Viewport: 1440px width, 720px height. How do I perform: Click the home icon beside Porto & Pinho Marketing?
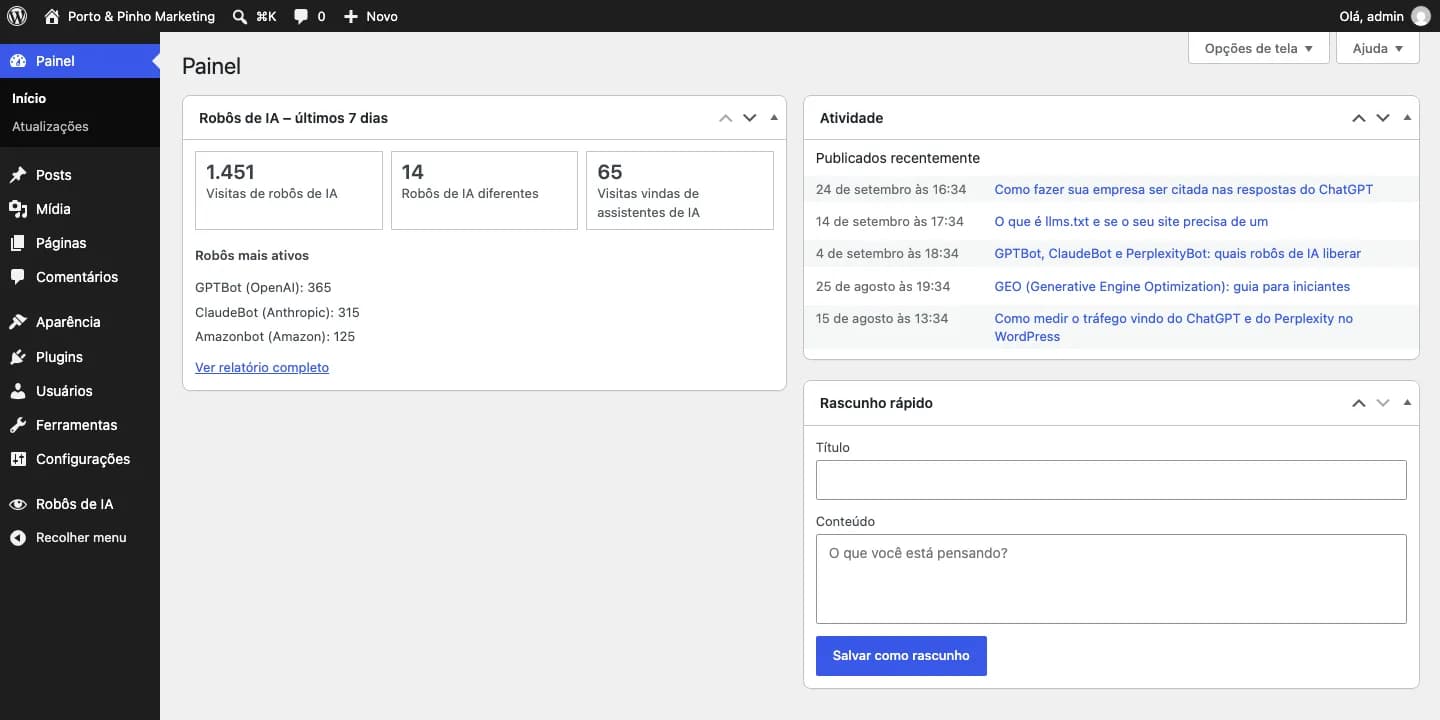(52, 16)
